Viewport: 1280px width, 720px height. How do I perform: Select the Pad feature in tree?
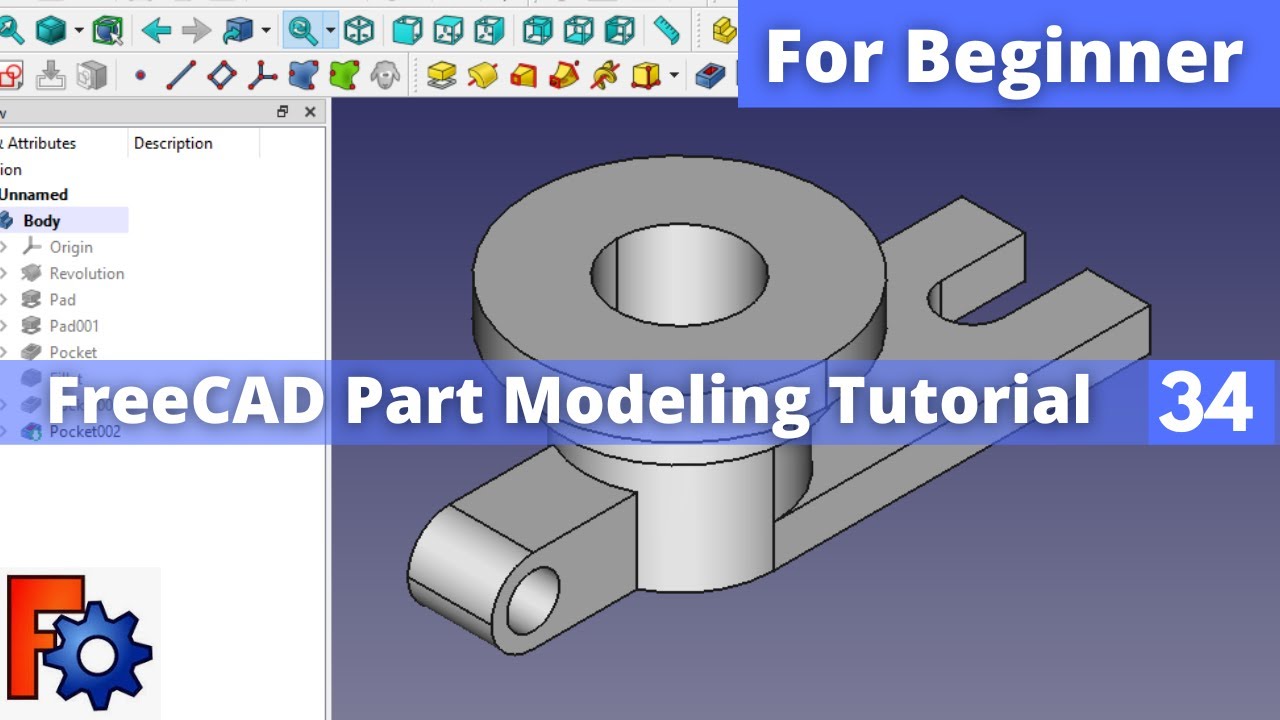coord(62,299)
